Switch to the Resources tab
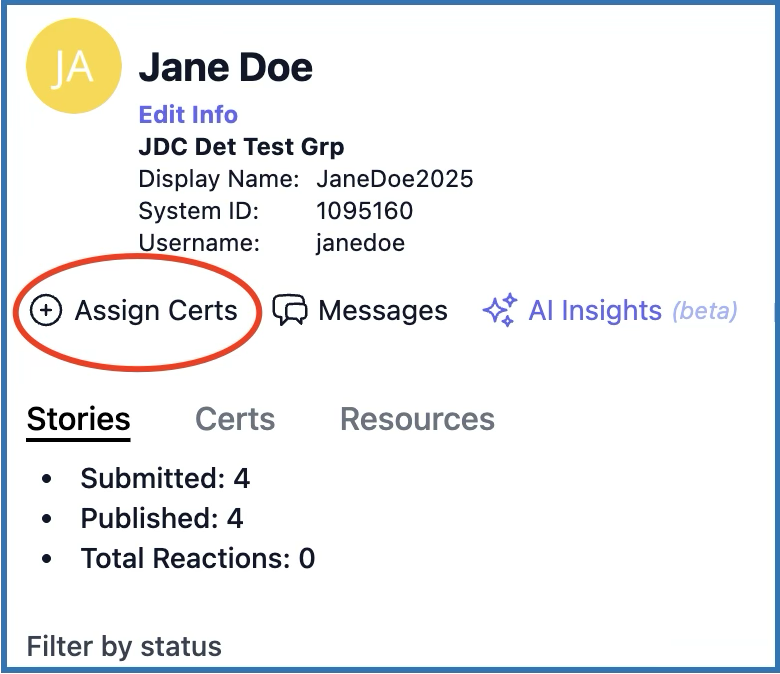780x674 pixels. [x=417, y=419]
